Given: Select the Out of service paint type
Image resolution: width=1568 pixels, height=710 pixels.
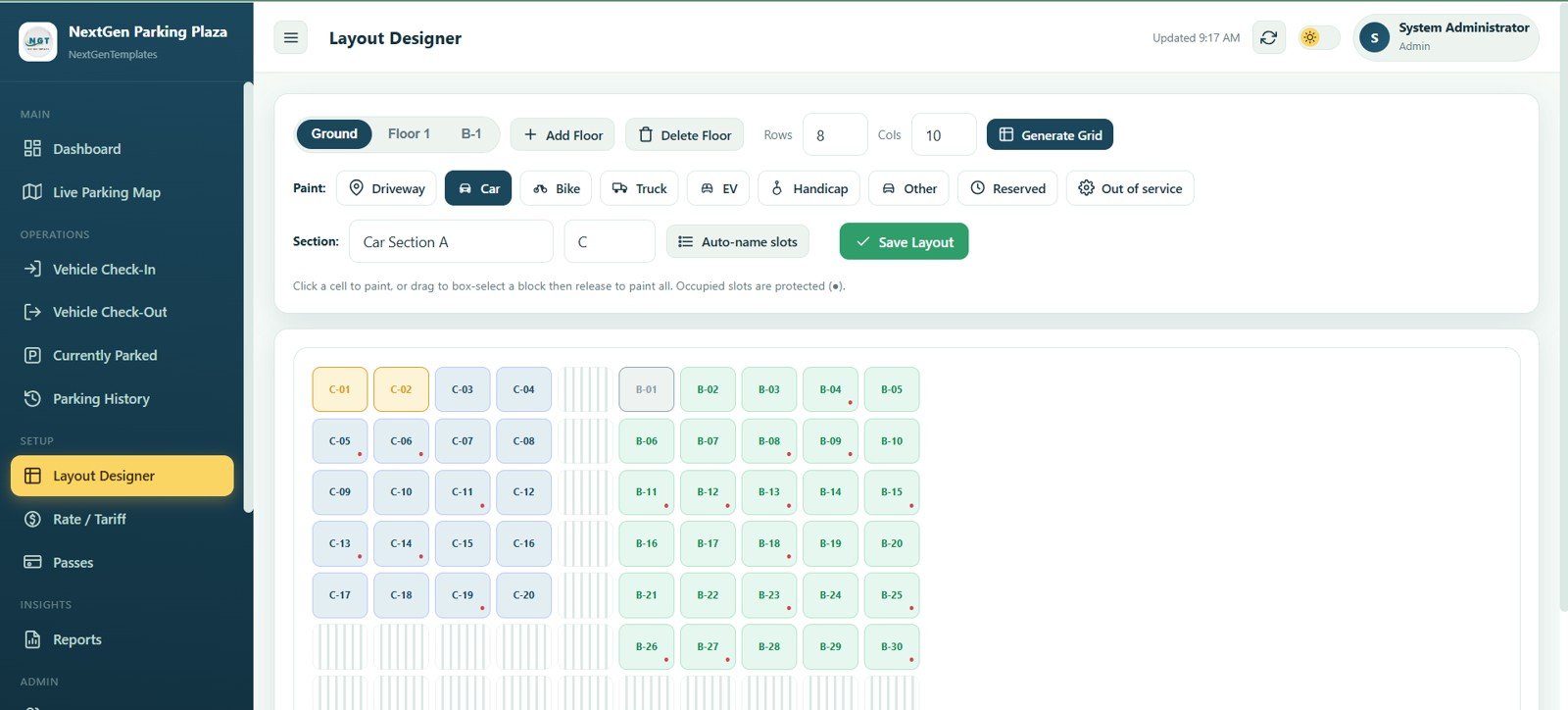Looking at the screenshot, I should (x=1130, y=188).
